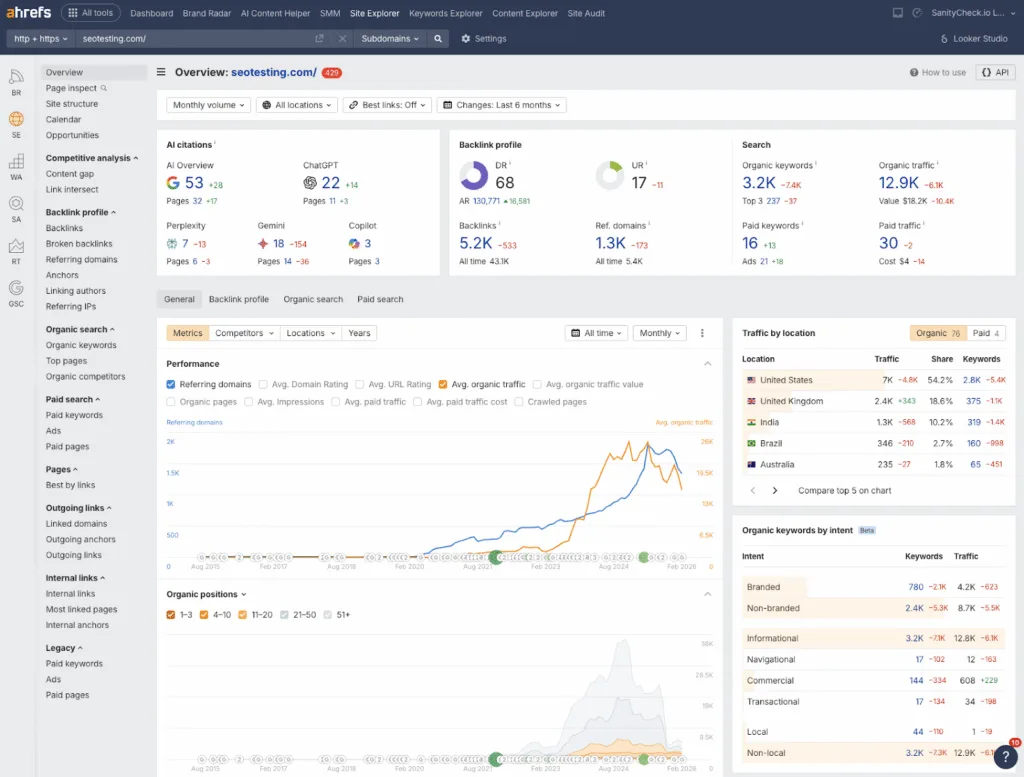Open the Compare top 5 on chart link
Image resolution: width=1024 pixels, height=777 pixels.
click(847, 490)
